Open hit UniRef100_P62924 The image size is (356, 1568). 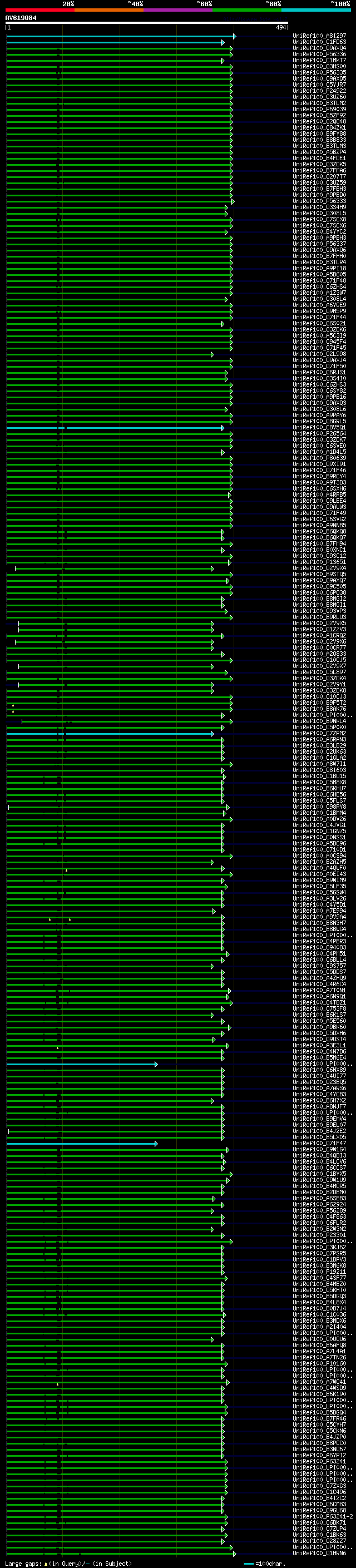(319, 1205)
